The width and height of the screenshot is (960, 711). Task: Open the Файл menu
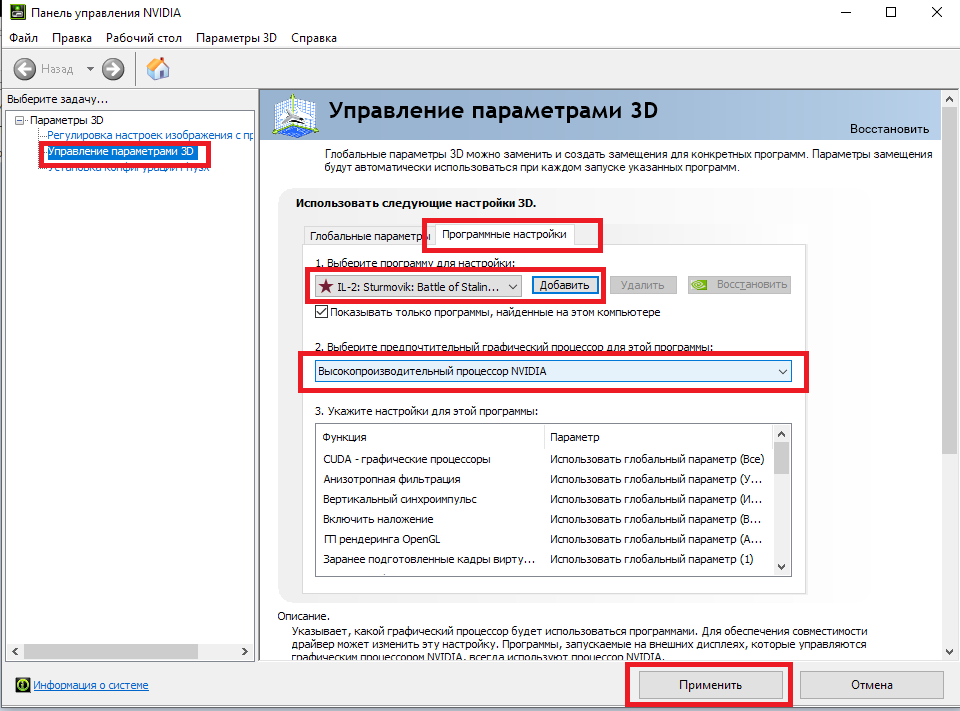23,38
